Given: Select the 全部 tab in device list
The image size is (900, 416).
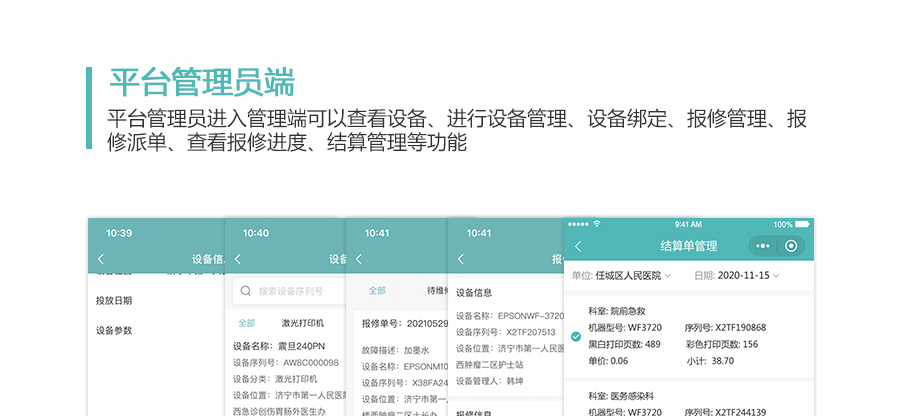Looking at the screenshot, I should (246, 323).
